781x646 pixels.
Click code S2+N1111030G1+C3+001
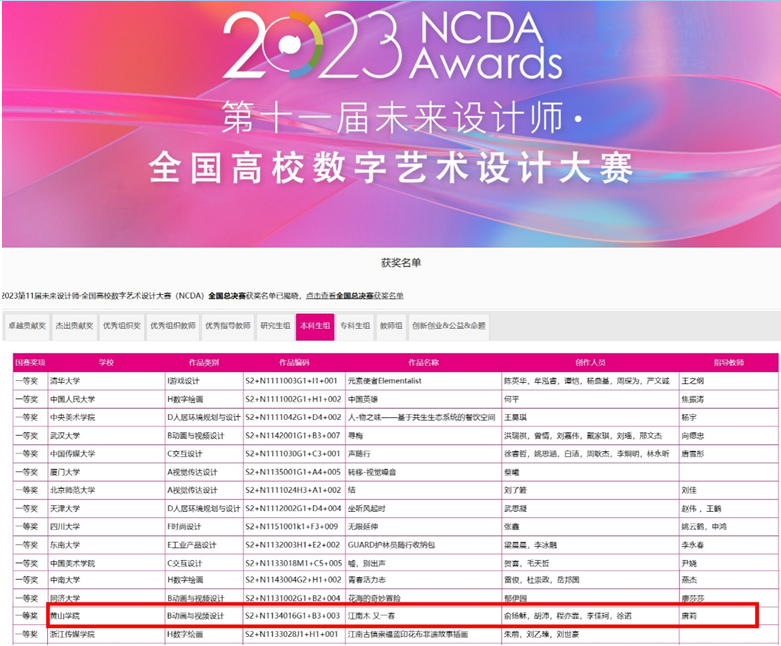tap(292, 454)
